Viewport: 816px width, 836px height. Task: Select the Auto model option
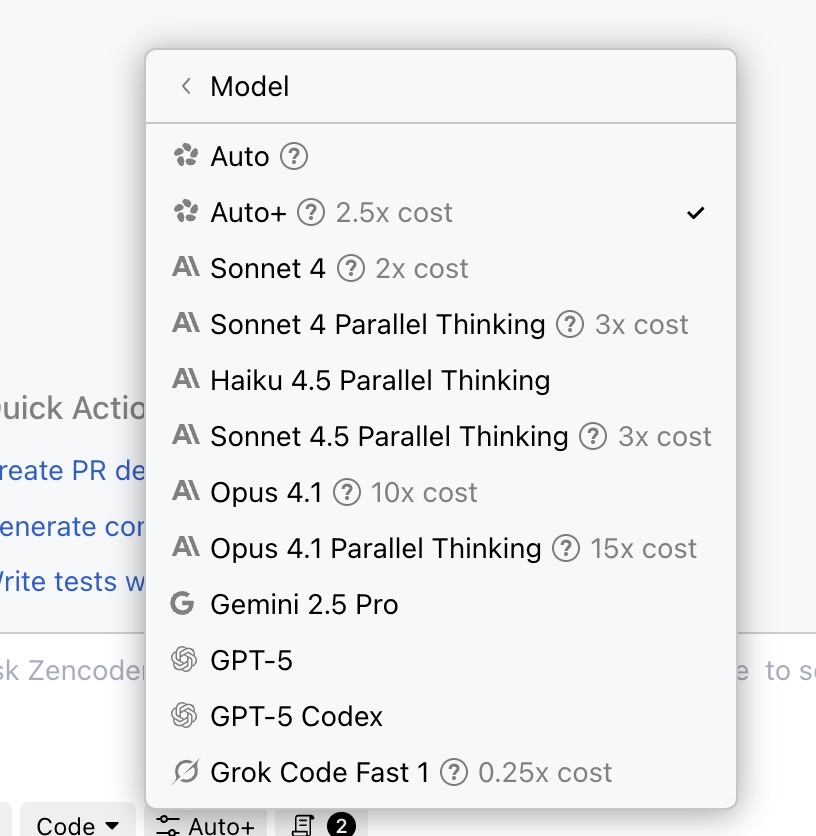(x=240, y=157)
